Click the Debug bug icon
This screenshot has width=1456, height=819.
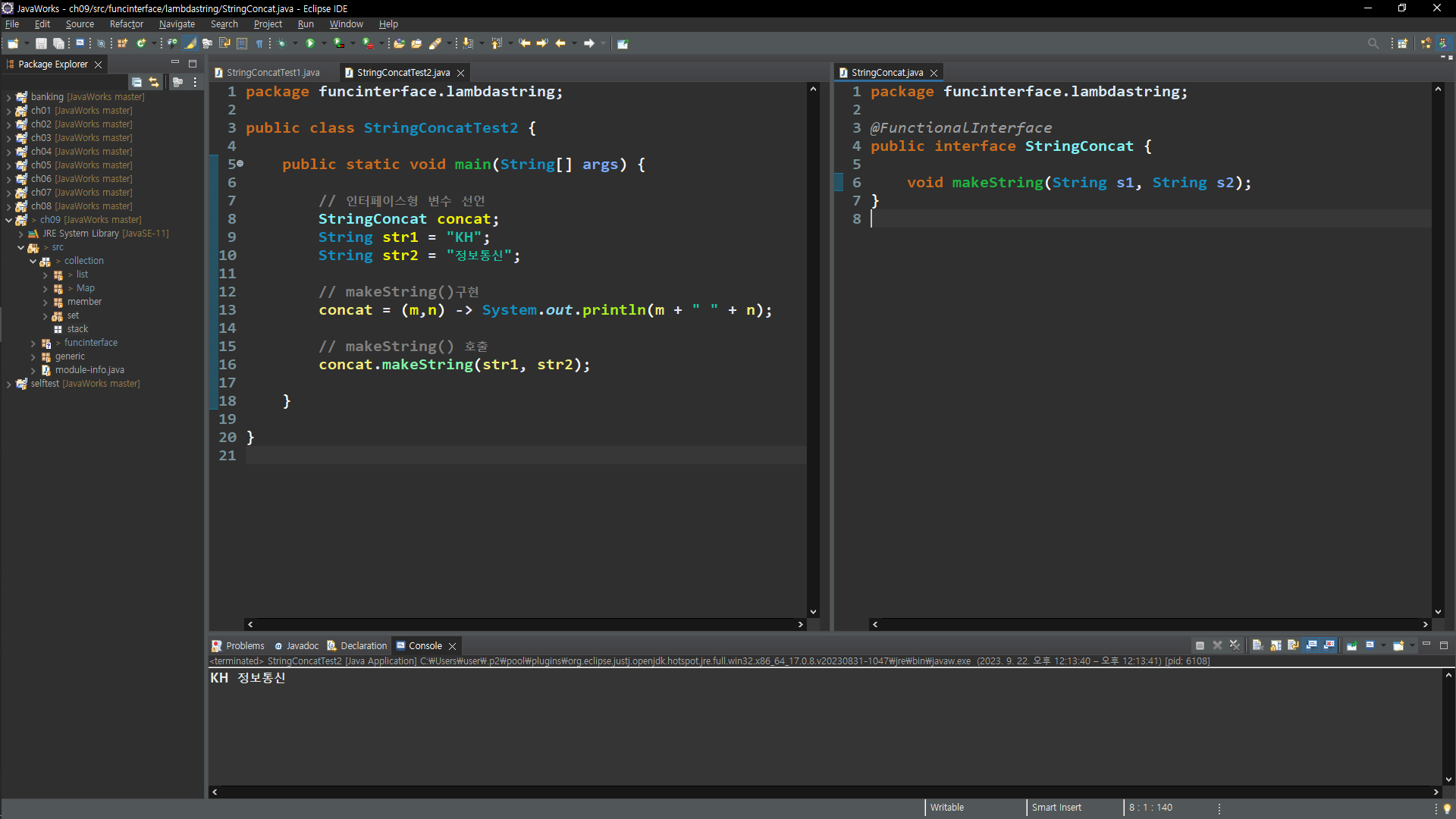[x=281, y=43]
